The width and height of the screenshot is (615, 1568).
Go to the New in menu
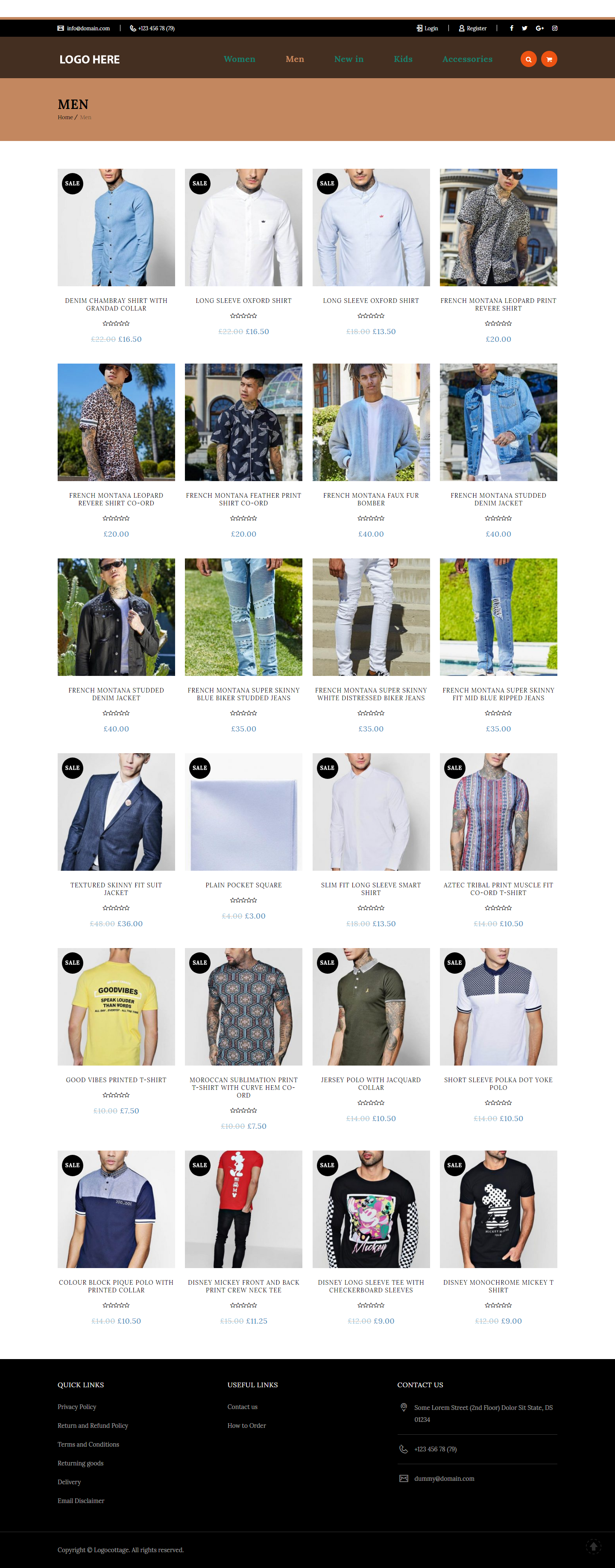(x=348, y=59)
